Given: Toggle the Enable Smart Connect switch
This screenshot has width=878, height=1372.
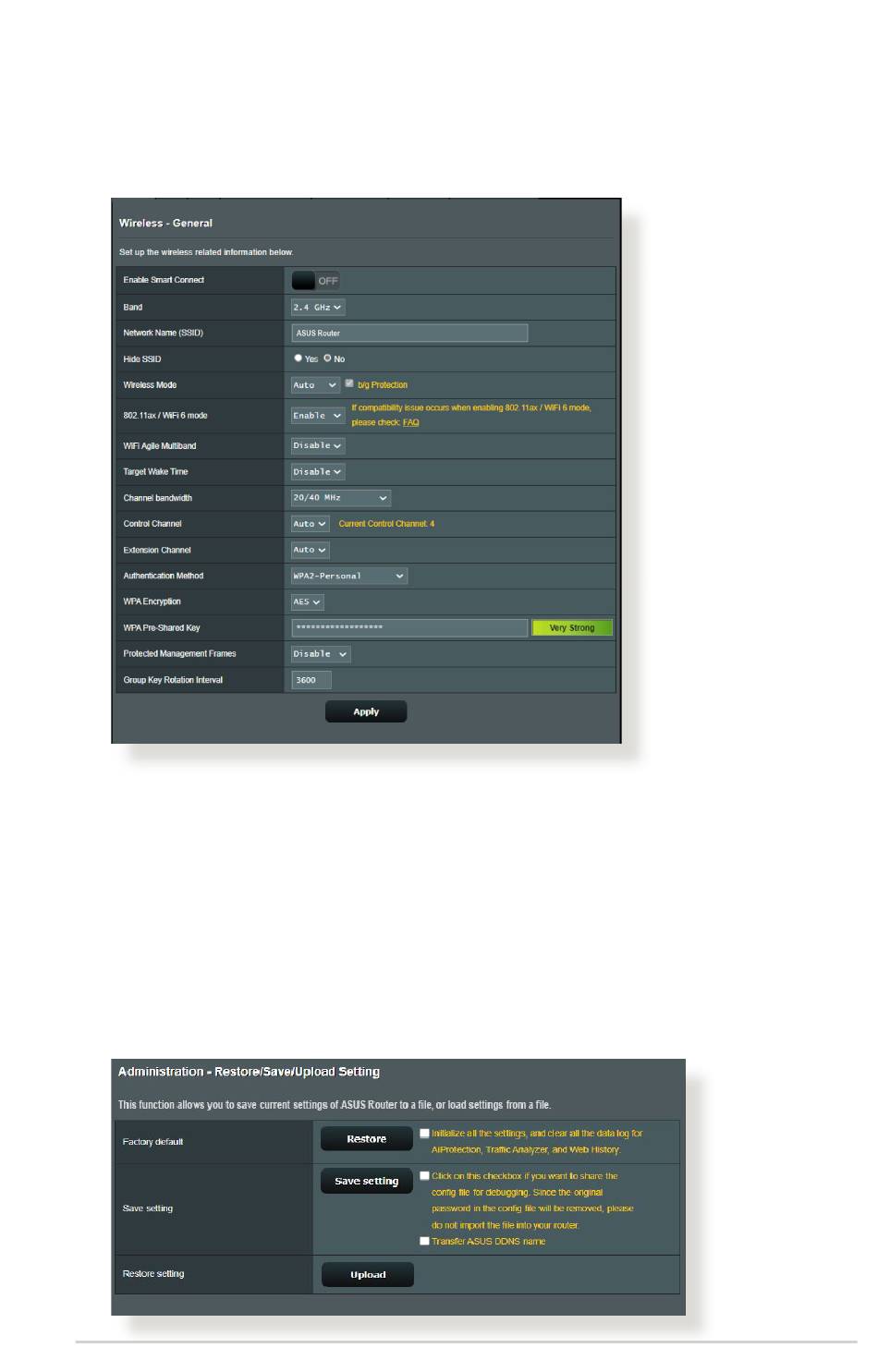Looking at the screenshot, I should 315,280.
